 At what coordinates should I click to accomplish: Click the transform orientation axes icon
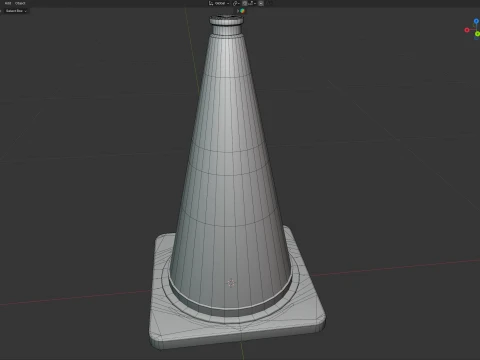(211, 3)
